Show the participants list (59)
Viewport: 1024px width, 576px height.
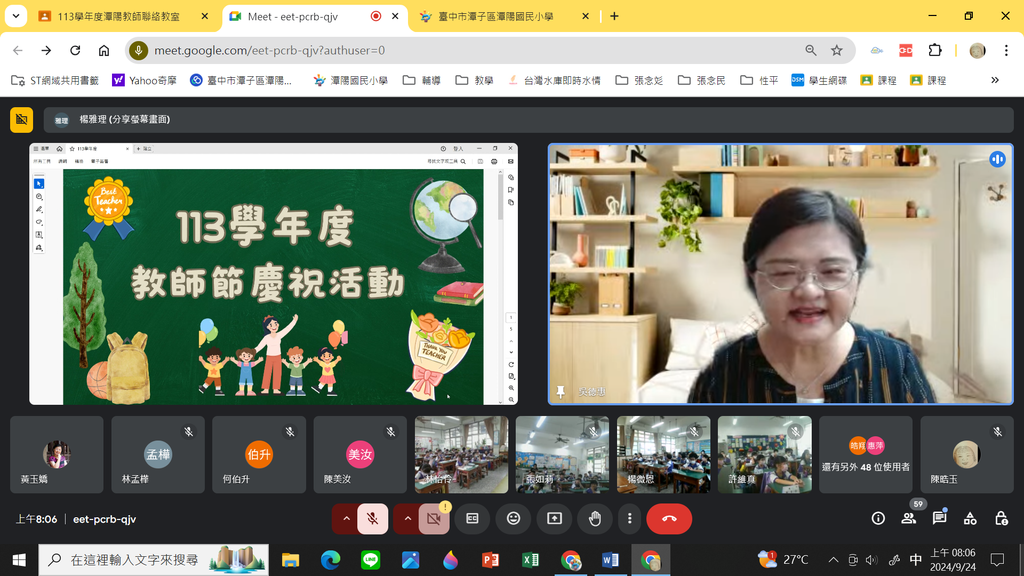click(909, 519)
